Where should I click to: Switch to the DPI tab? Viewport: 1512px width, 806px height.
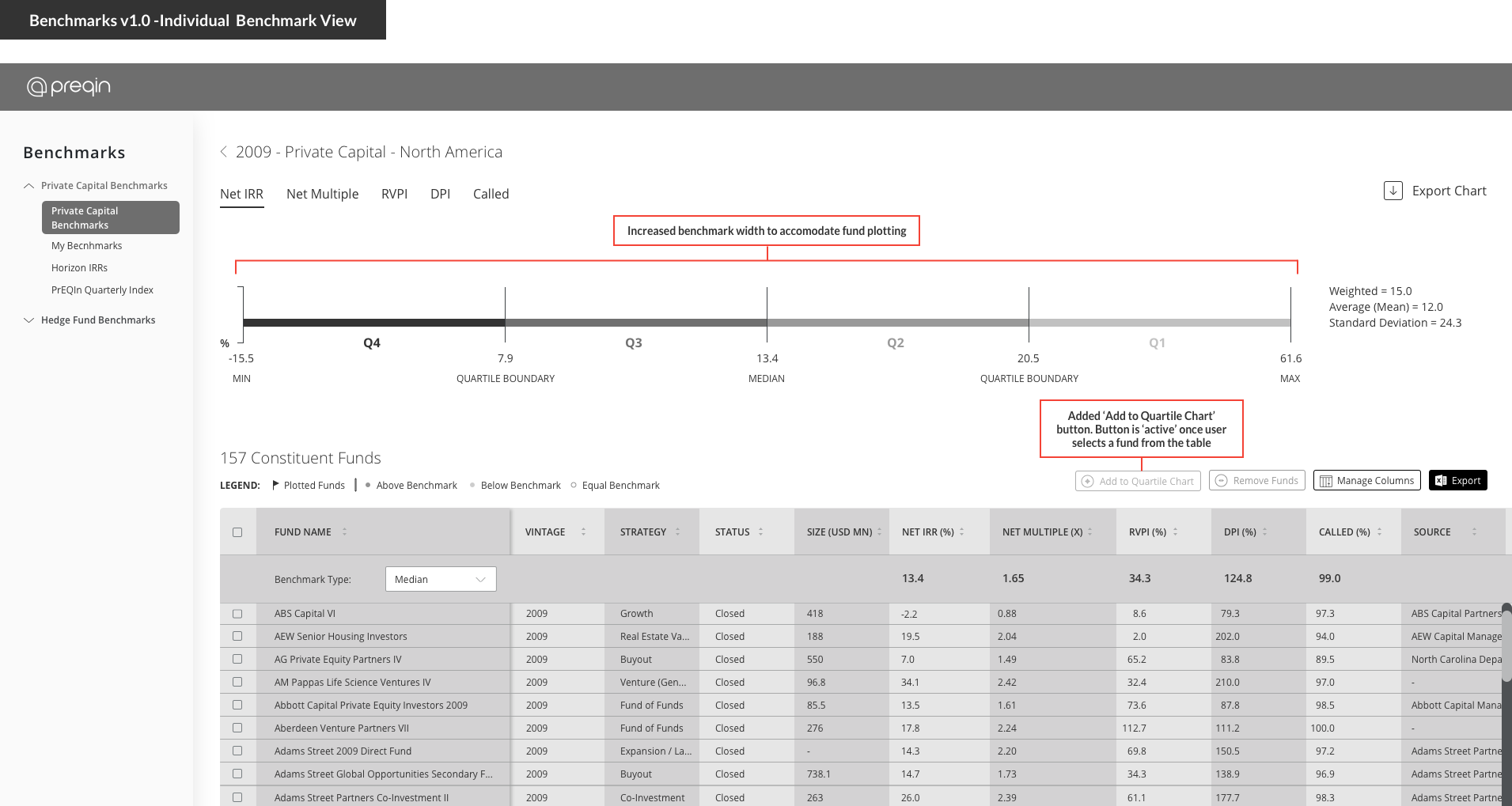[x=440, y=194]
